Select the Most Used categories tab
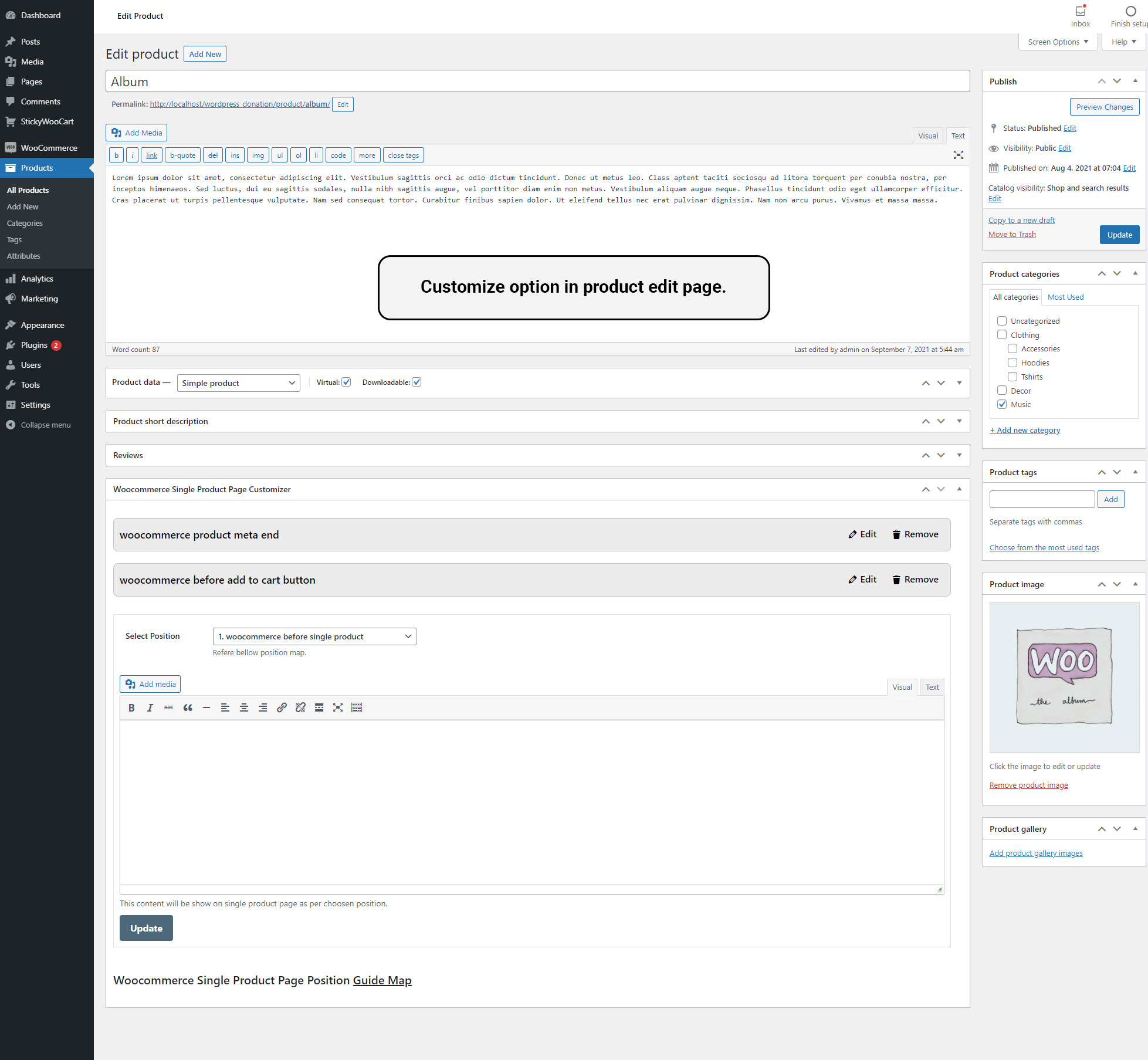 1065,297
